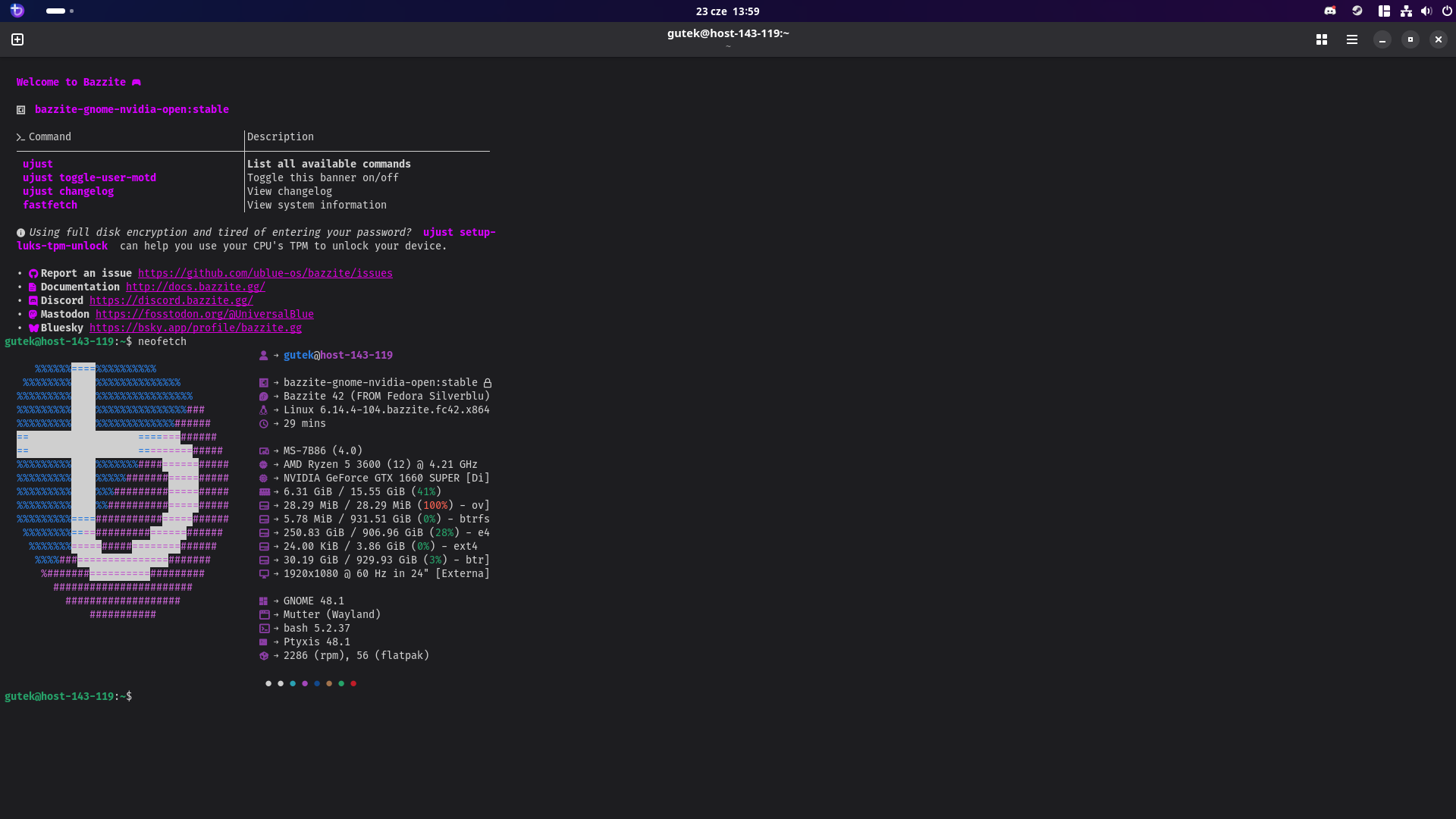
Task: Click the new tab plus button in Ptyxis
Action: 17,39
